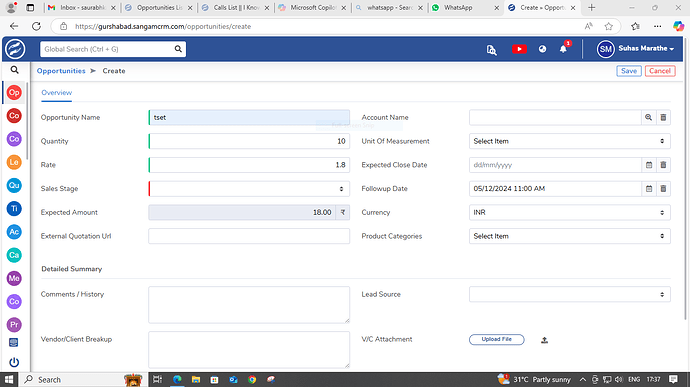Screen dimensions: 690x387
Task: Click the sidebar search magnifier icon
Action: (x=15, y=70)
